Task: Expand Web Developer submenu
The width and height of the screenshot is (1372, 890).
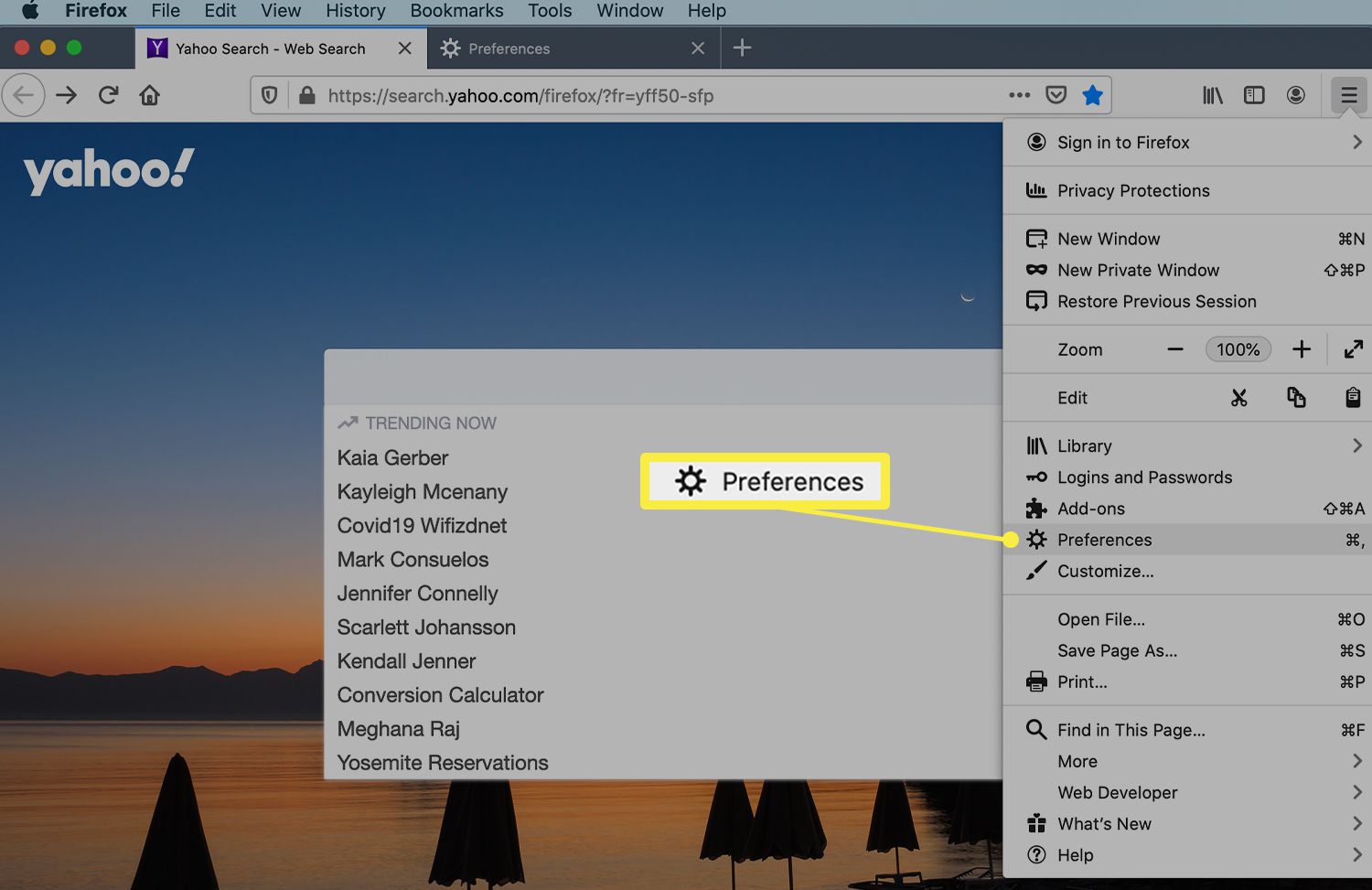Action: [x=1187, y=792]
